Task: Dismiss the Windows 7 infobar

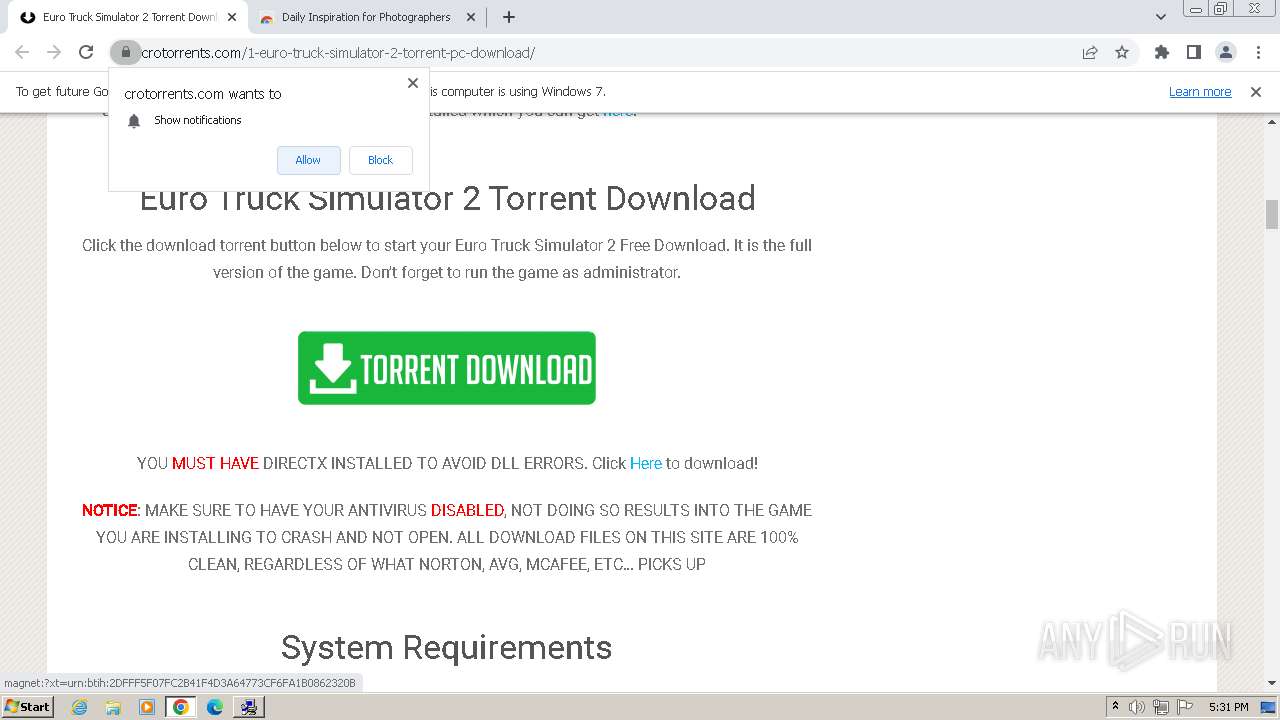Action: [1255, 91]
